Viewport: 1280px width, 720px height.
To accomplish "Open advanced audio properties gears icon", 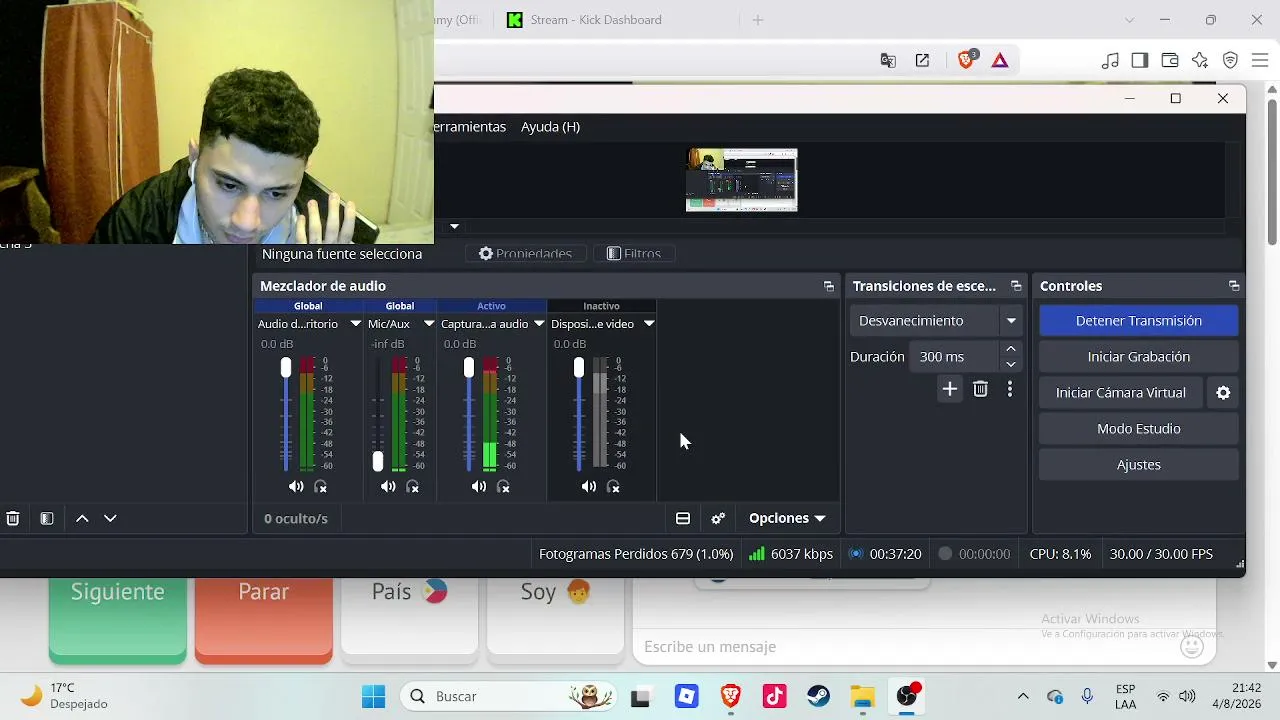I will tap(718, 518).
